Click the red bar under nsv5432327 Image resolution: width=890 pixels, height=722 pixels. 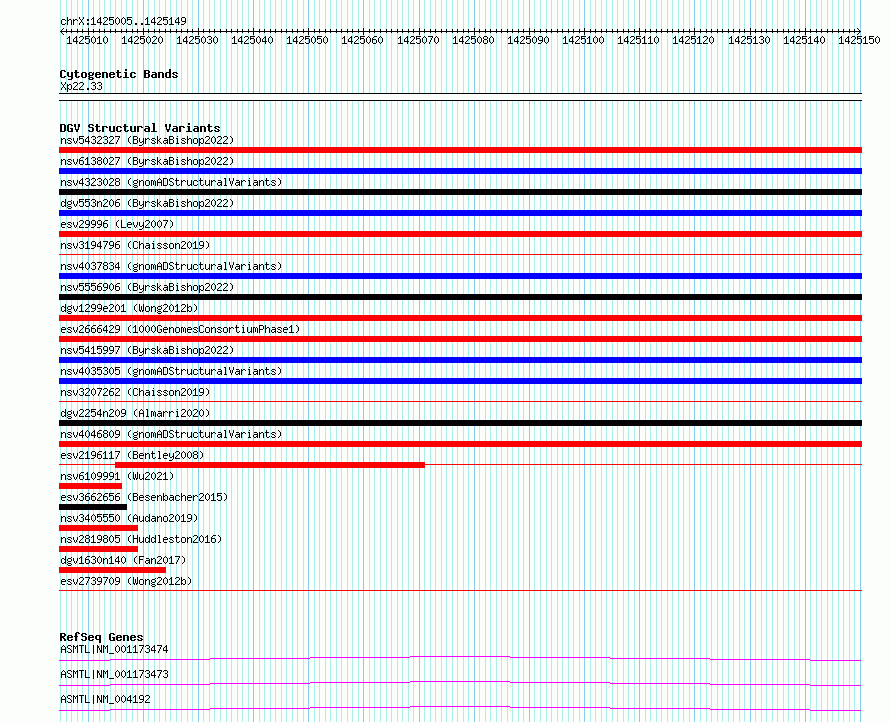click(x=460, y=150)
